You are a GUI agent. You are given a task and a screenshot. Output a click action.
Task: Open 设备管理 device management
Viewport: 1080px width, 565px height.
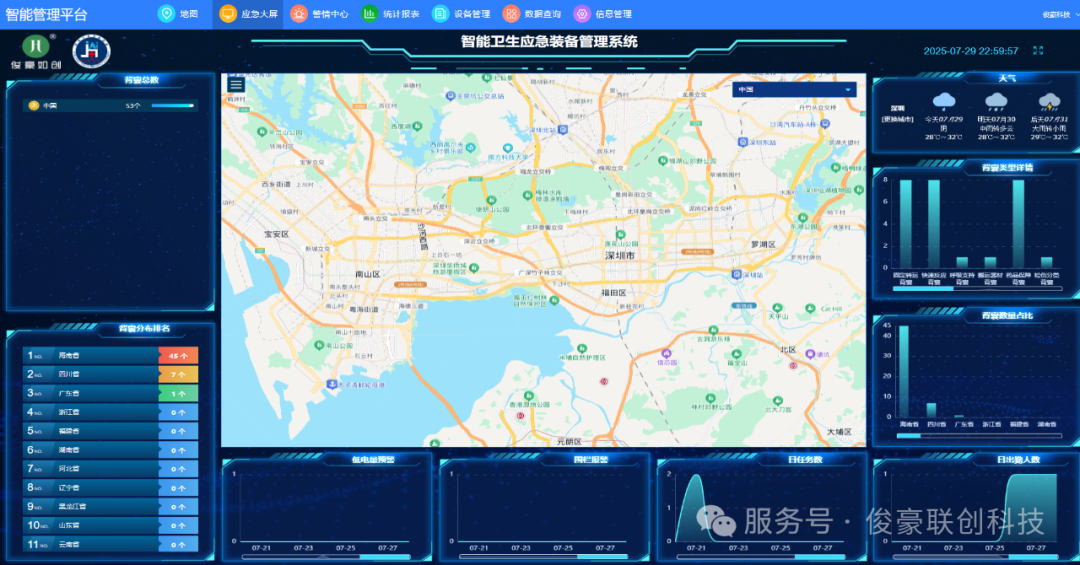(x=461, y=14)
